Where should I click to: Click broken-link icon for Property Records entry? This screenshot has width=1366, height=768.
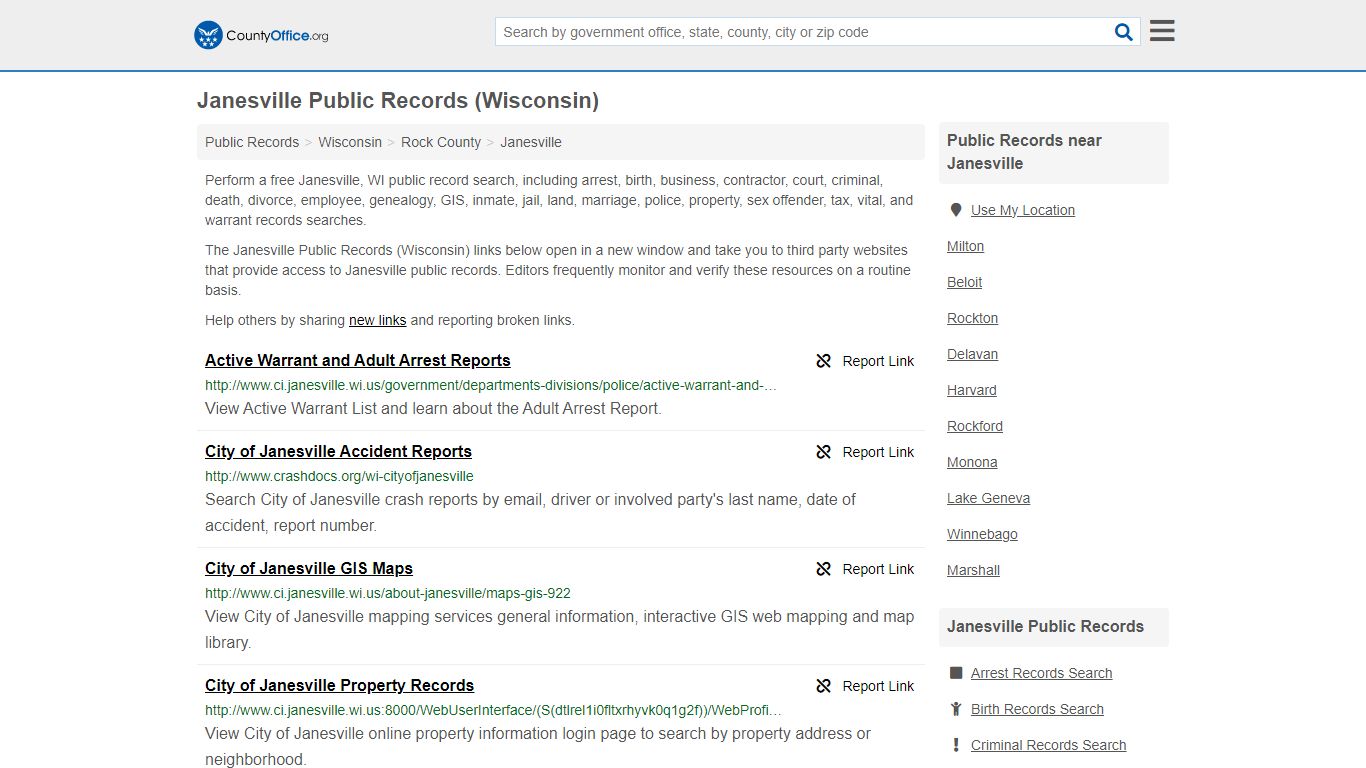[x=824, y=686]
